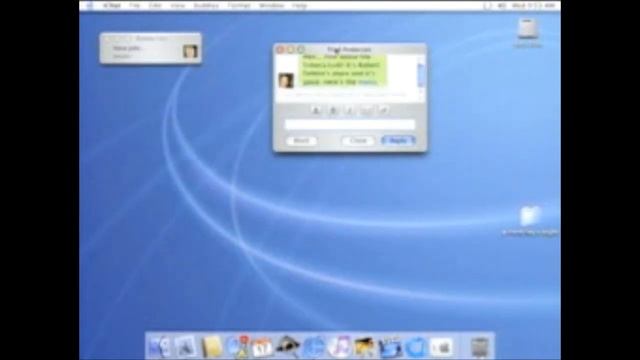Click the last icon in the chat formatting bar
640x360 pixels.
tap(384, 111)
